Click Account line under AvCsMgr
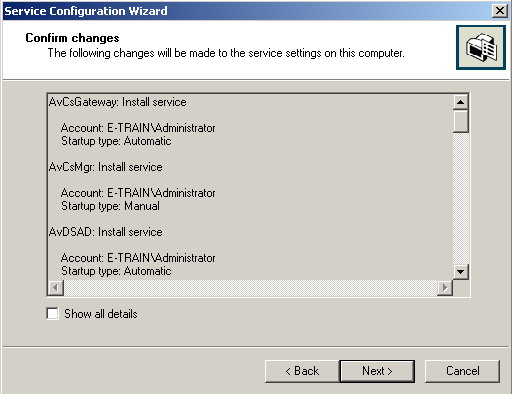 coord(138,193)
